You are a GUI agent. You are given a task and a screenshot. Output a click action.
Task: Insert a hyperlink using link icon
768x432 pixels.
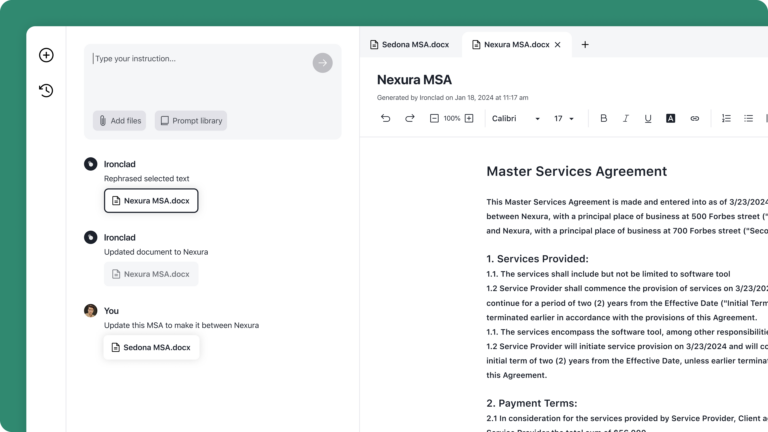tap(695, 118)
